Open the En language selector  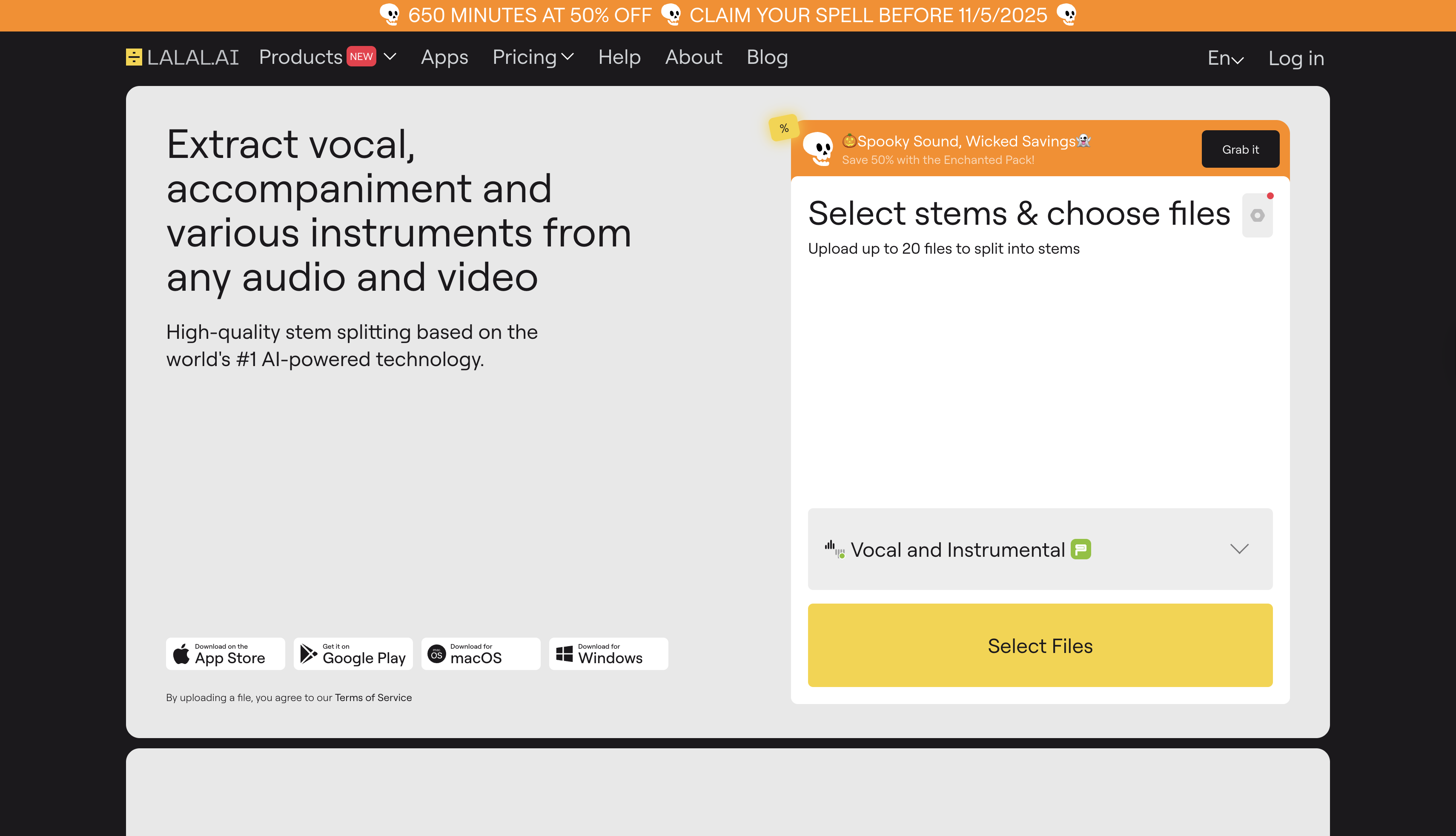[x=1225, y=58]
